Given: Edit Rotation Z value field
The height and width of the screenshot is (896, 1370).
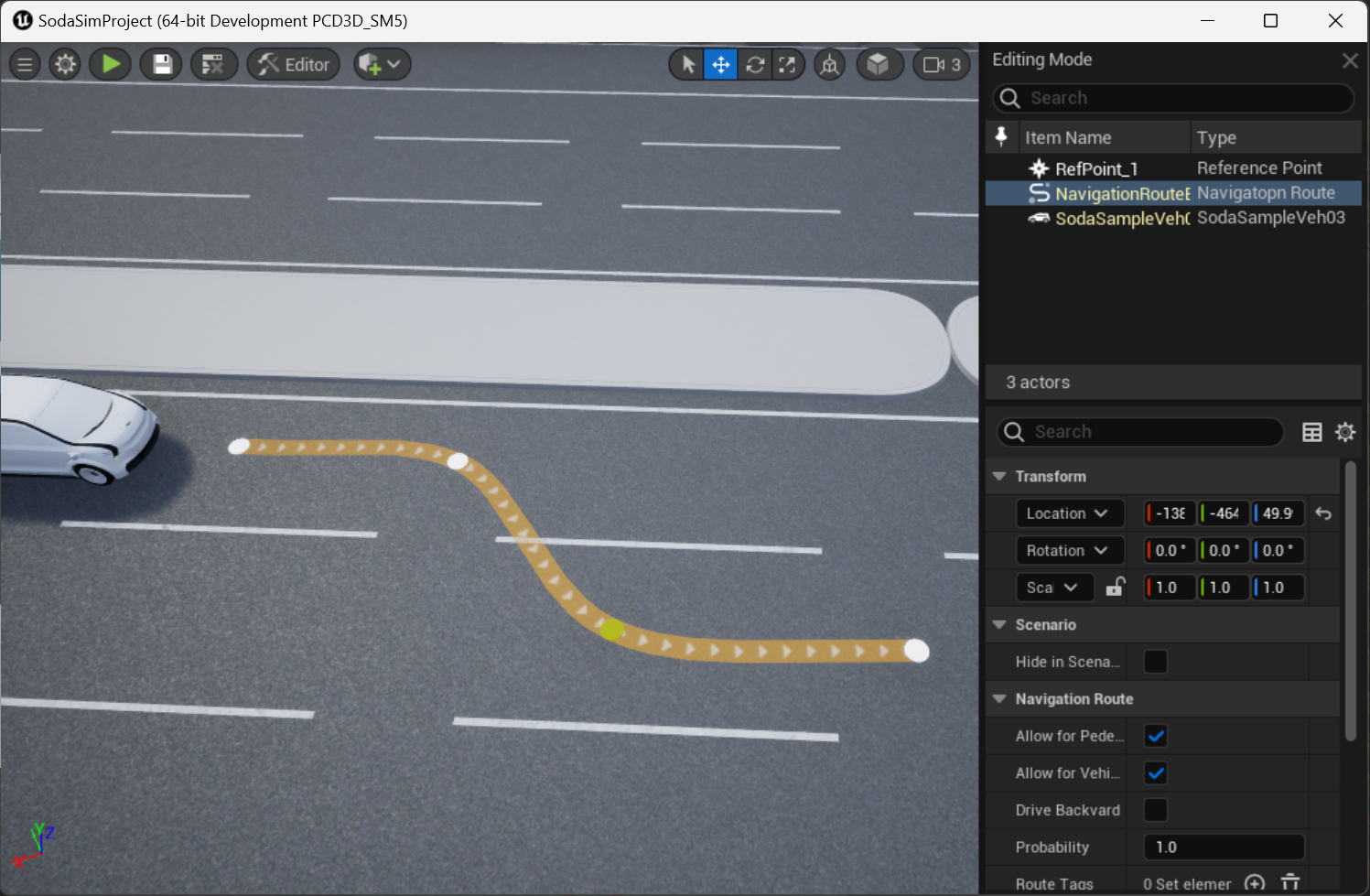Looking at the screenshot, I should pyautogui.click(x=1278, y=550).
